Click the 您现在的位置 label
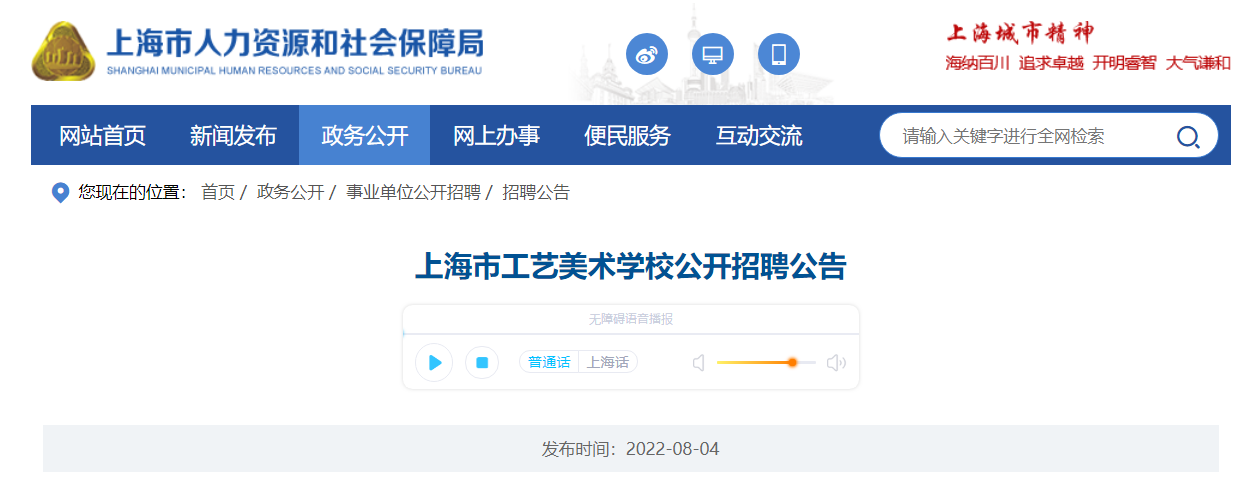 point(132,192)
